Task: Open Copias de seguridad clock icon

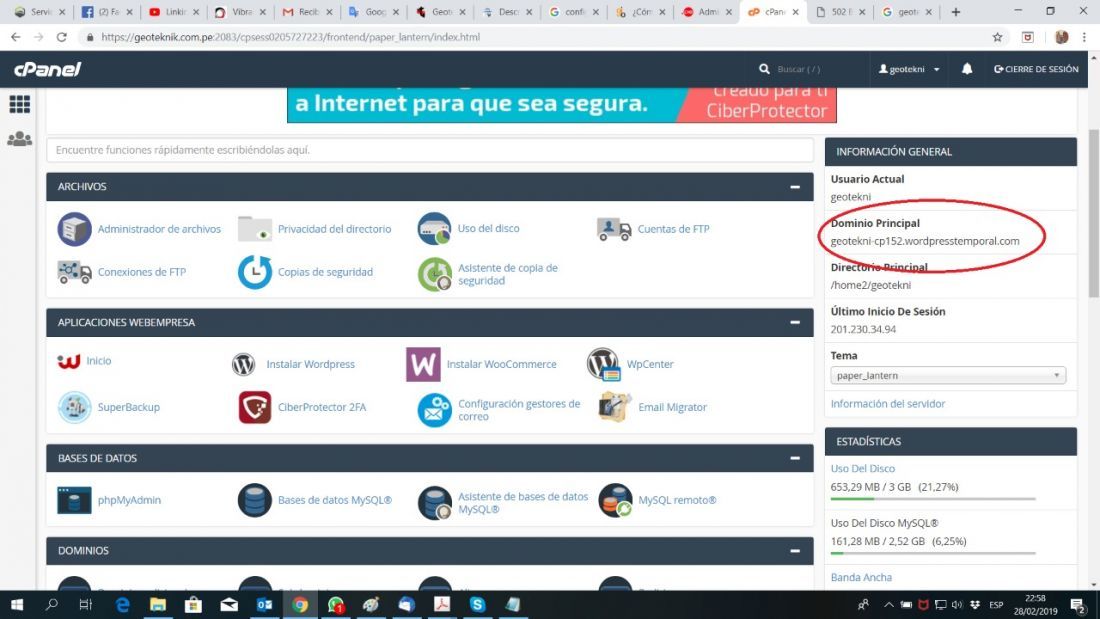Action: 255,272
